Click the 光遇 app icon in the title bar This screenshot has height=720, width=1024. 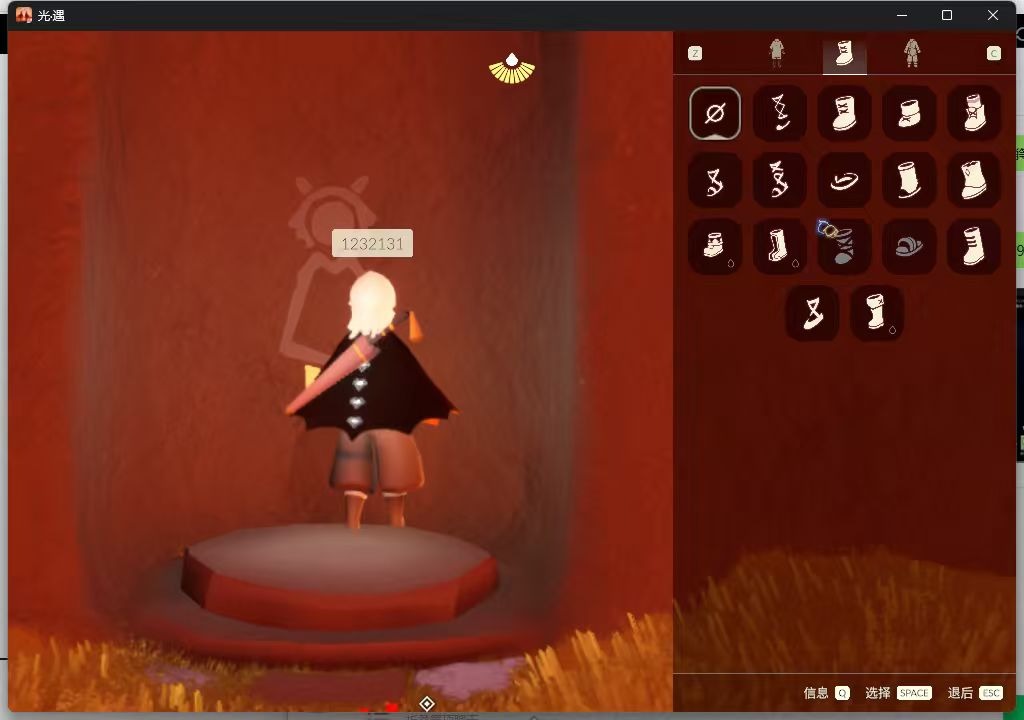point(24,15)
